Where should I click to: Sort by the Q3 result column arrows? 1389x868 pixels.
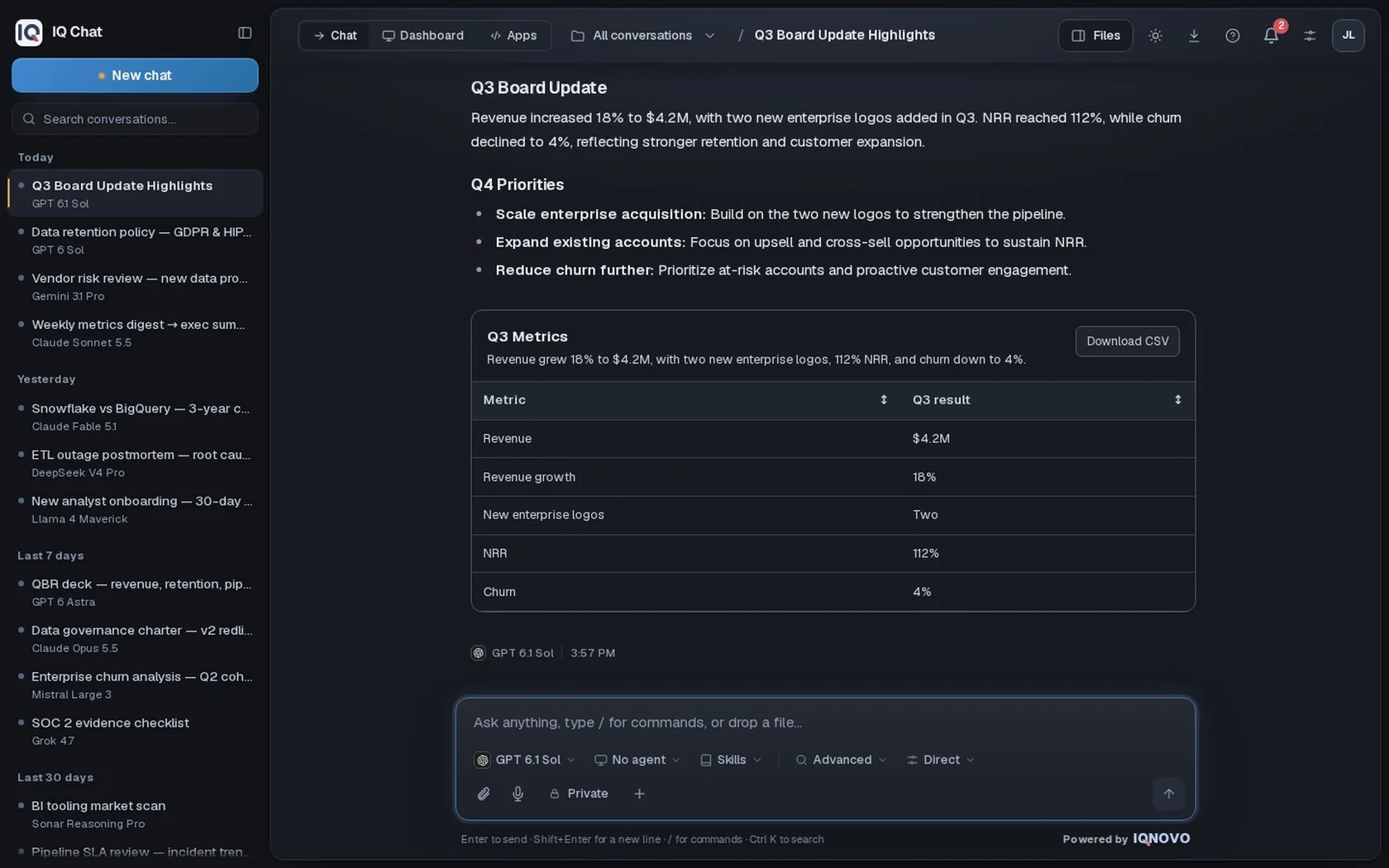(x=1177, y=400)
